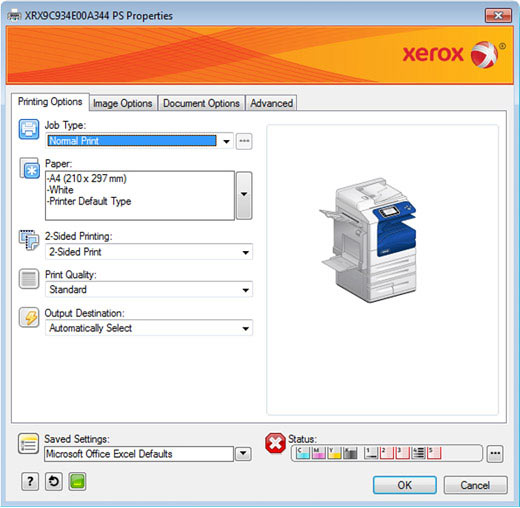Image resolution: width=520 pixels, height=508 pixels.
Task: Click the Tray 2 status icon
Action: click(387, 453)
